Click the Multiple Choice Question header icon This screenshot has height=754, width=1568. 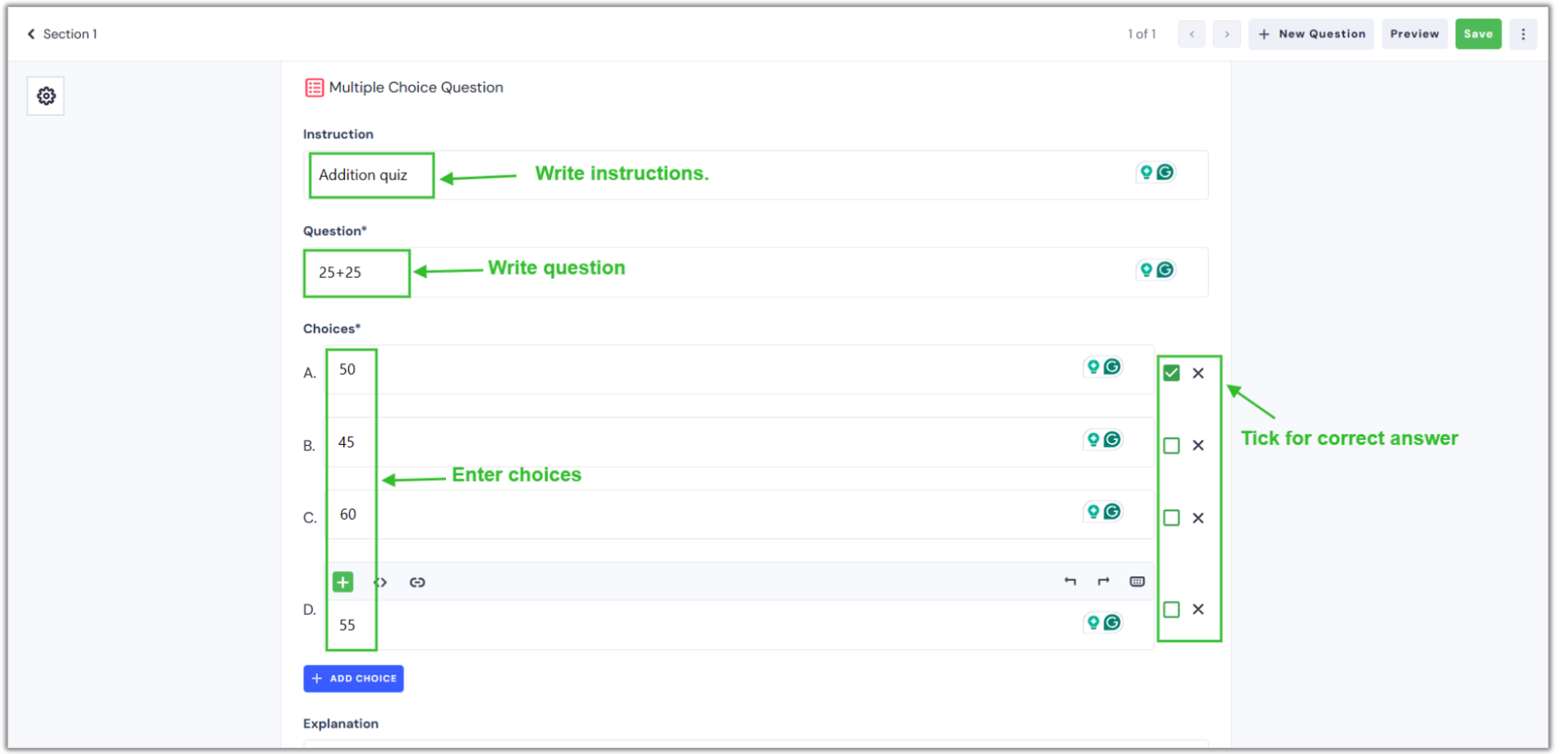point(314,87)
